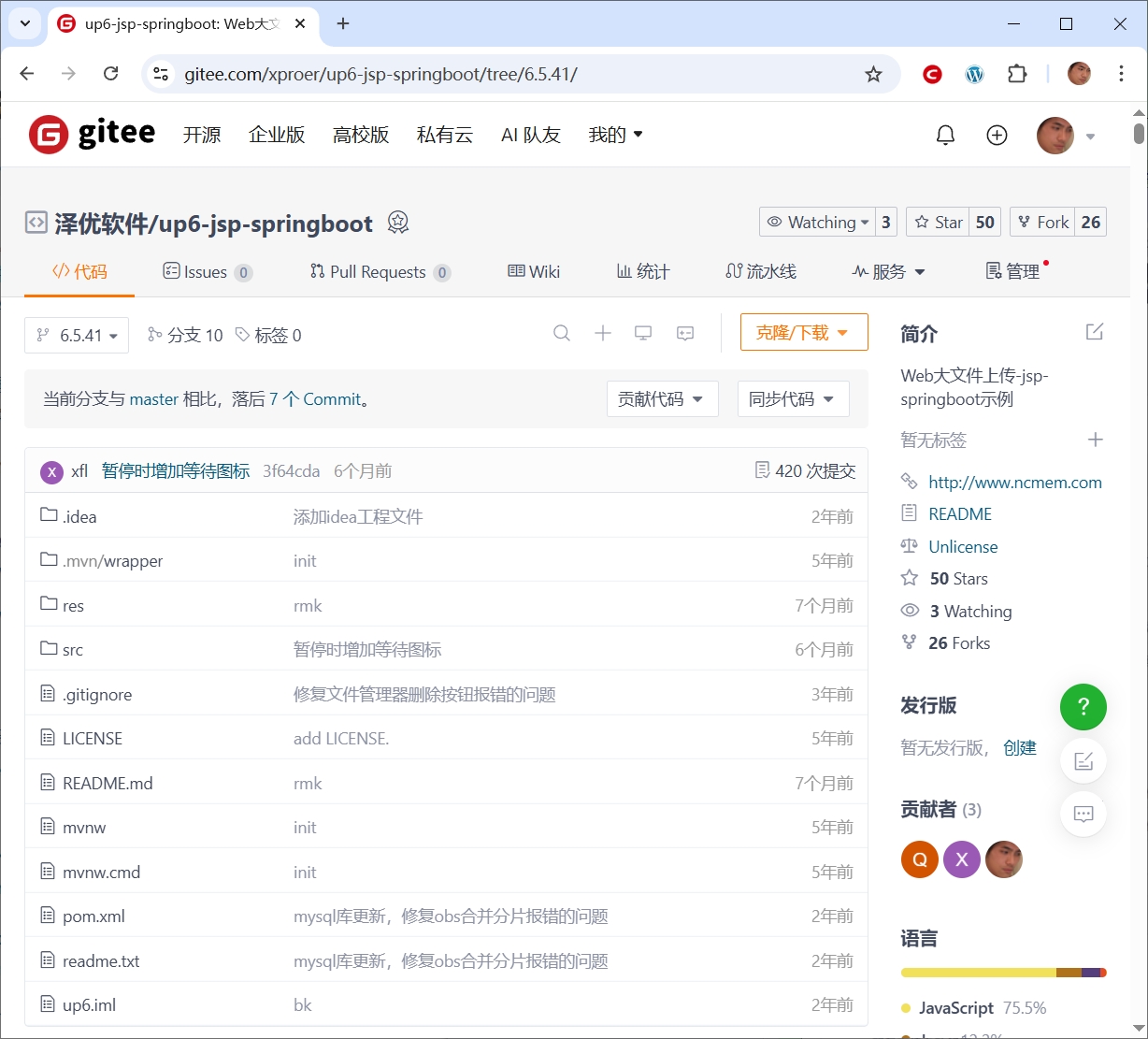Click the plus circle create icon
The width and height of the screenshot is (1148, 1039).
click(997, 136)
